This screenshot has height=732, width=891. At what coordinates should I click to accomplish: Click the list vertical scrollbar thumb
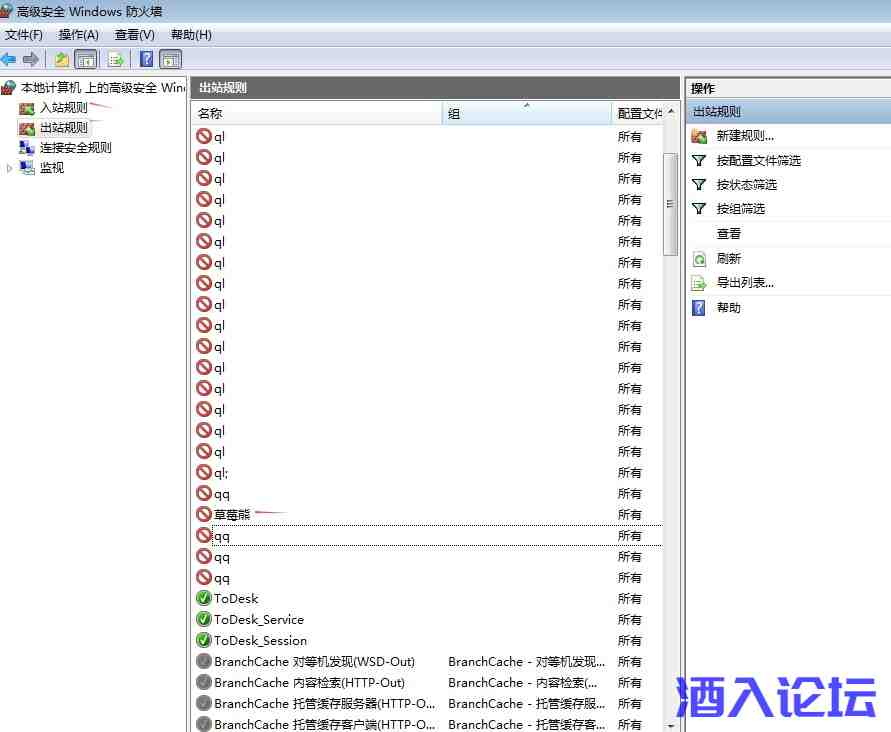pos(671,203)
